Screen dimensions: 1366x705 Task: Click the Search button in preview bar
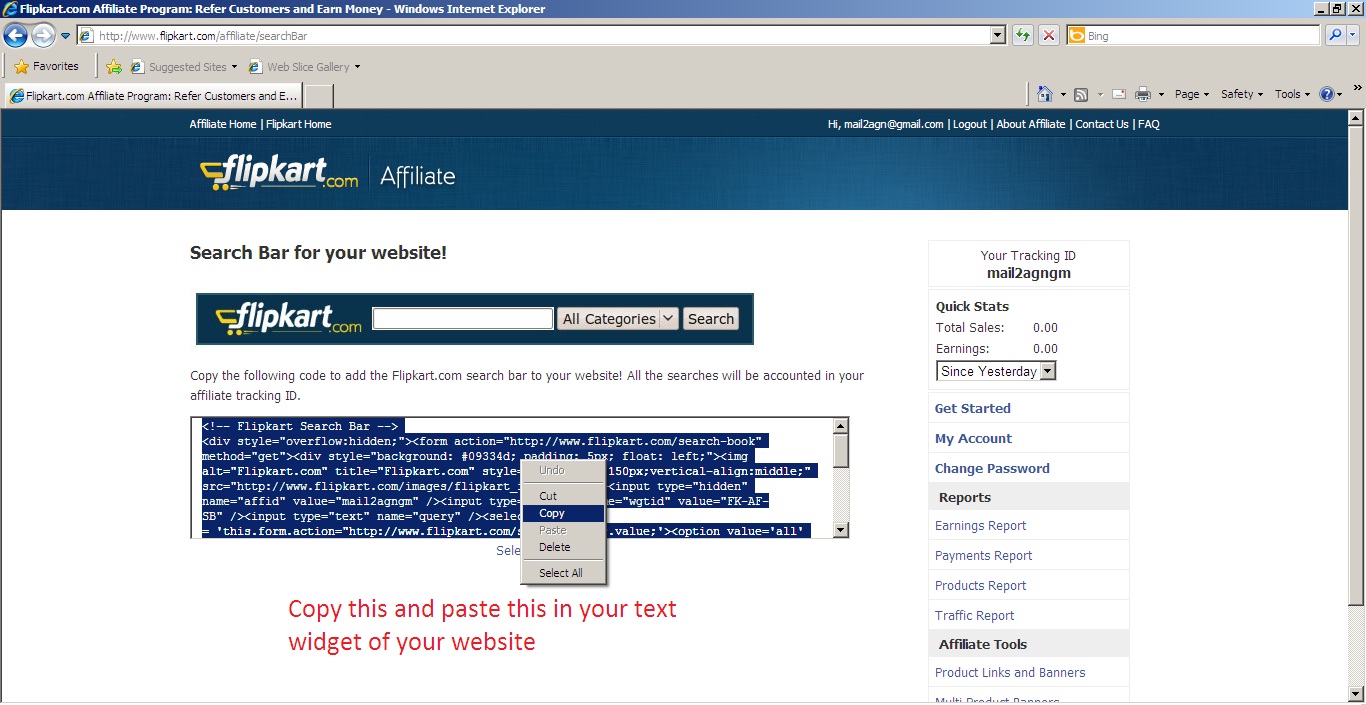(711, 319)
